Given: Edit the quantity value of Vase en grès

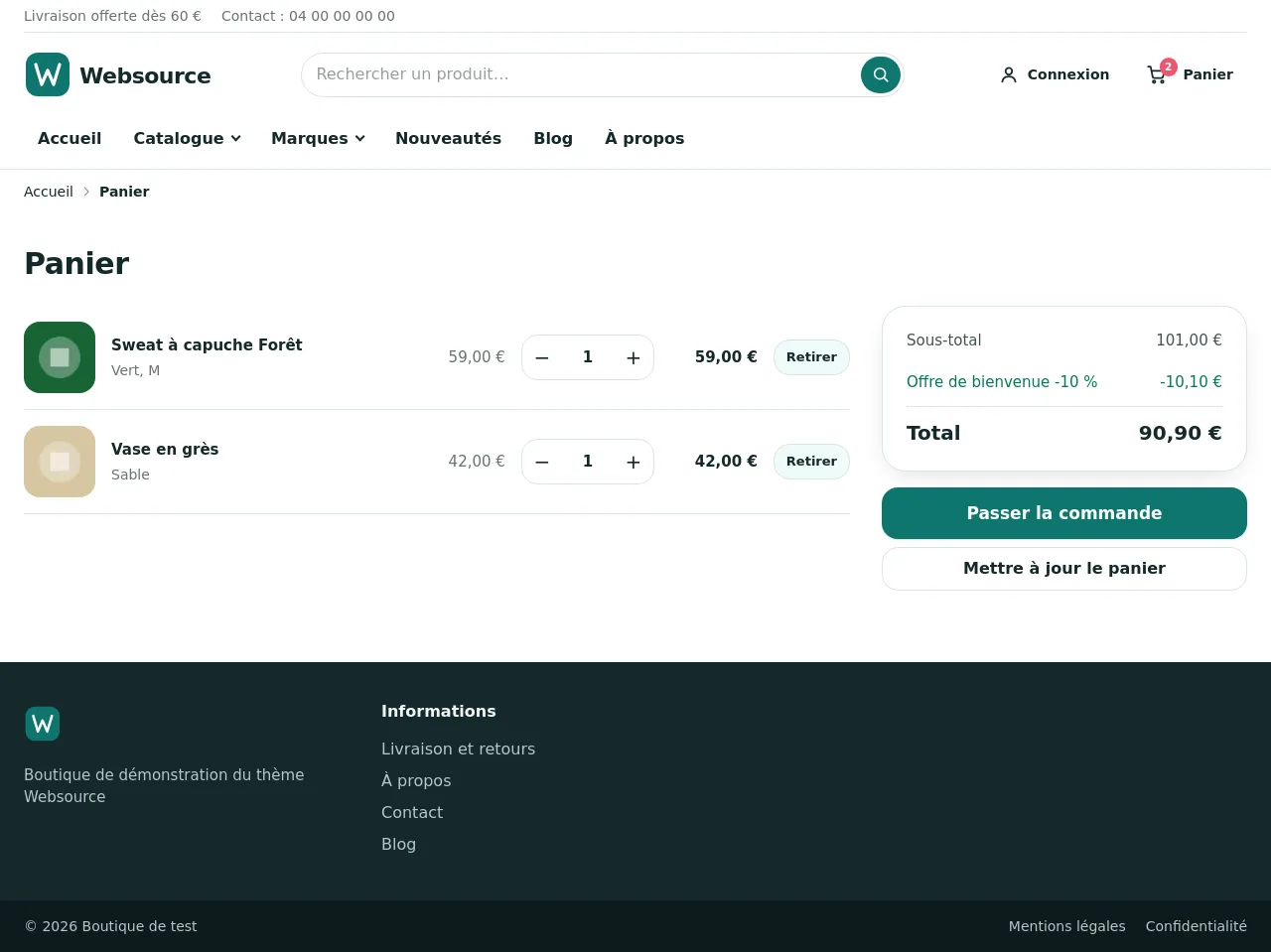Looking at the screenshot, I should 588,462.
